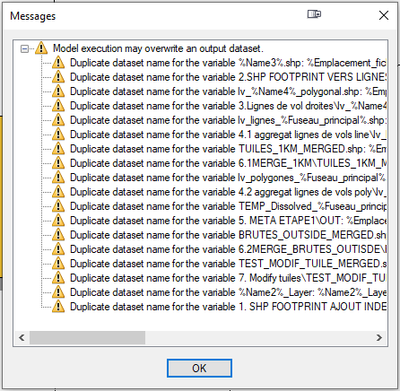
Task: Click the horizontal scrollbar thumb
Action: tap(87, 337)
